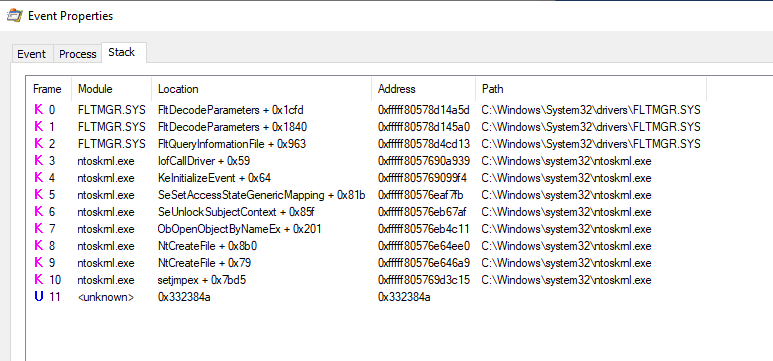Image resolution: width=773 pixels, height=361 pixels.
Task: Switch to the Event tab
Action: coord(31,54)
